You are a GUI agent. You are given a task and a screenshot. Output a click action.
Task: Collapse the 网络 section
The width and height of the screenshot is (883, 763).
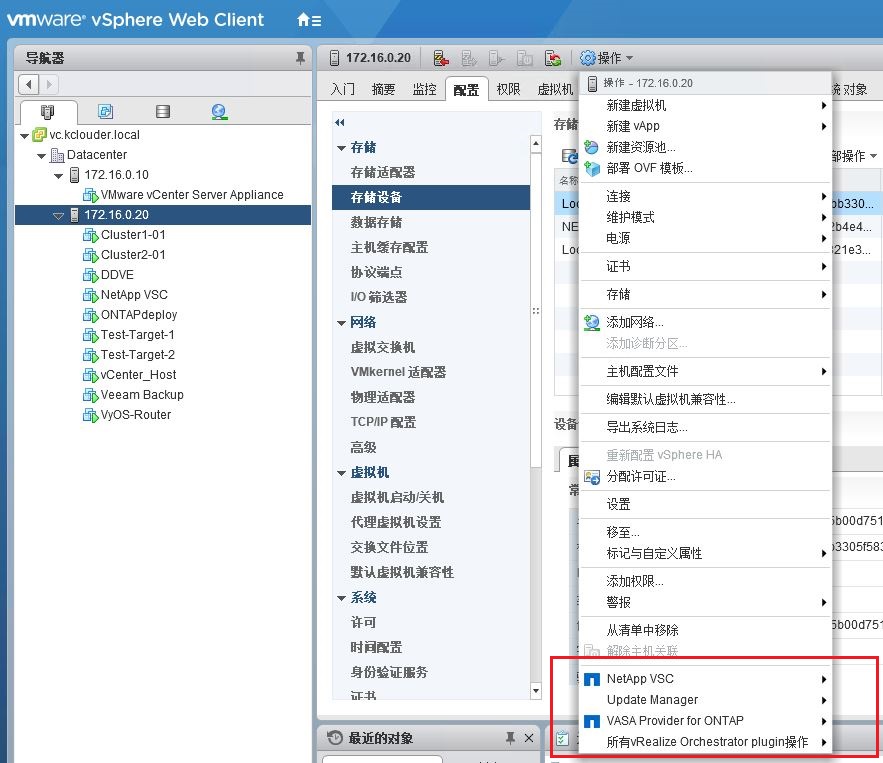tap(341, 323)
